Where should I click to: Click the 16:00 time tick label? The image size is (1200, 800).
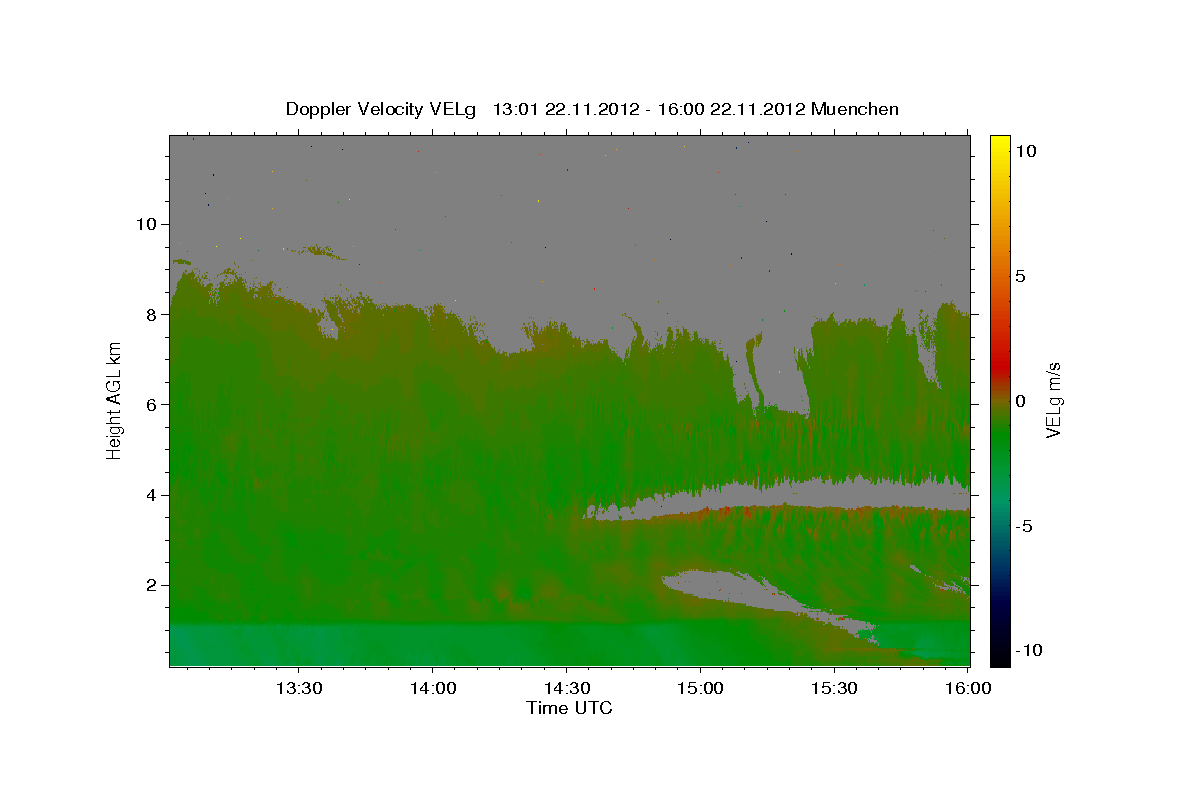pyautogui.click(x=968, y=689)
